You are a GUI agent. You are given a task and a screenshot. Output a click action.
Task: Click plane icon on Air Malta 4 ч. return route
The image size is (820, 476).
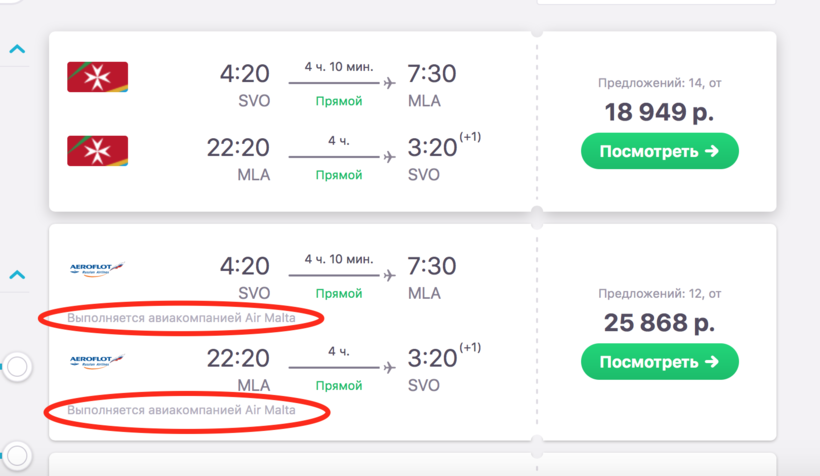pos(389,157)
